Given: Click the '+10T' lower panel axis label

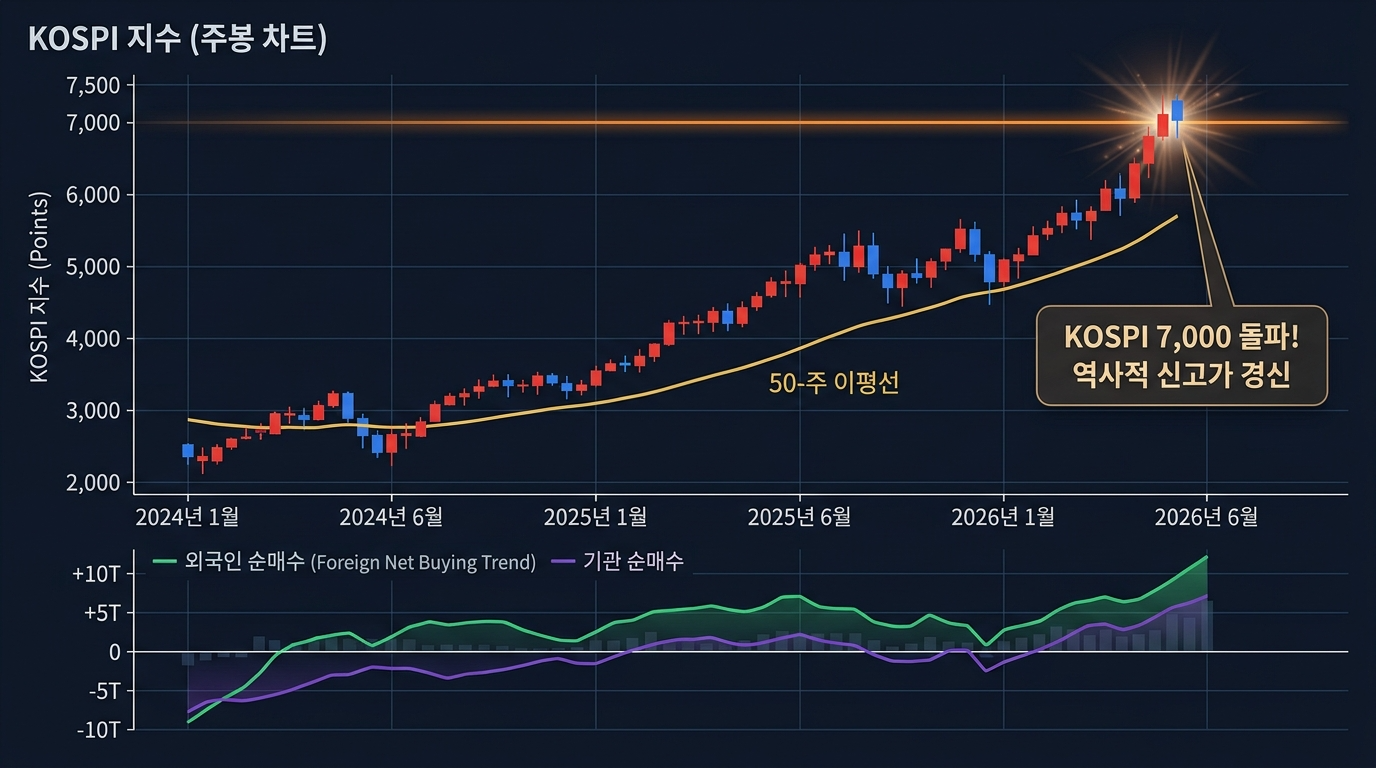Looking at the screenshot, I should 96,575.
